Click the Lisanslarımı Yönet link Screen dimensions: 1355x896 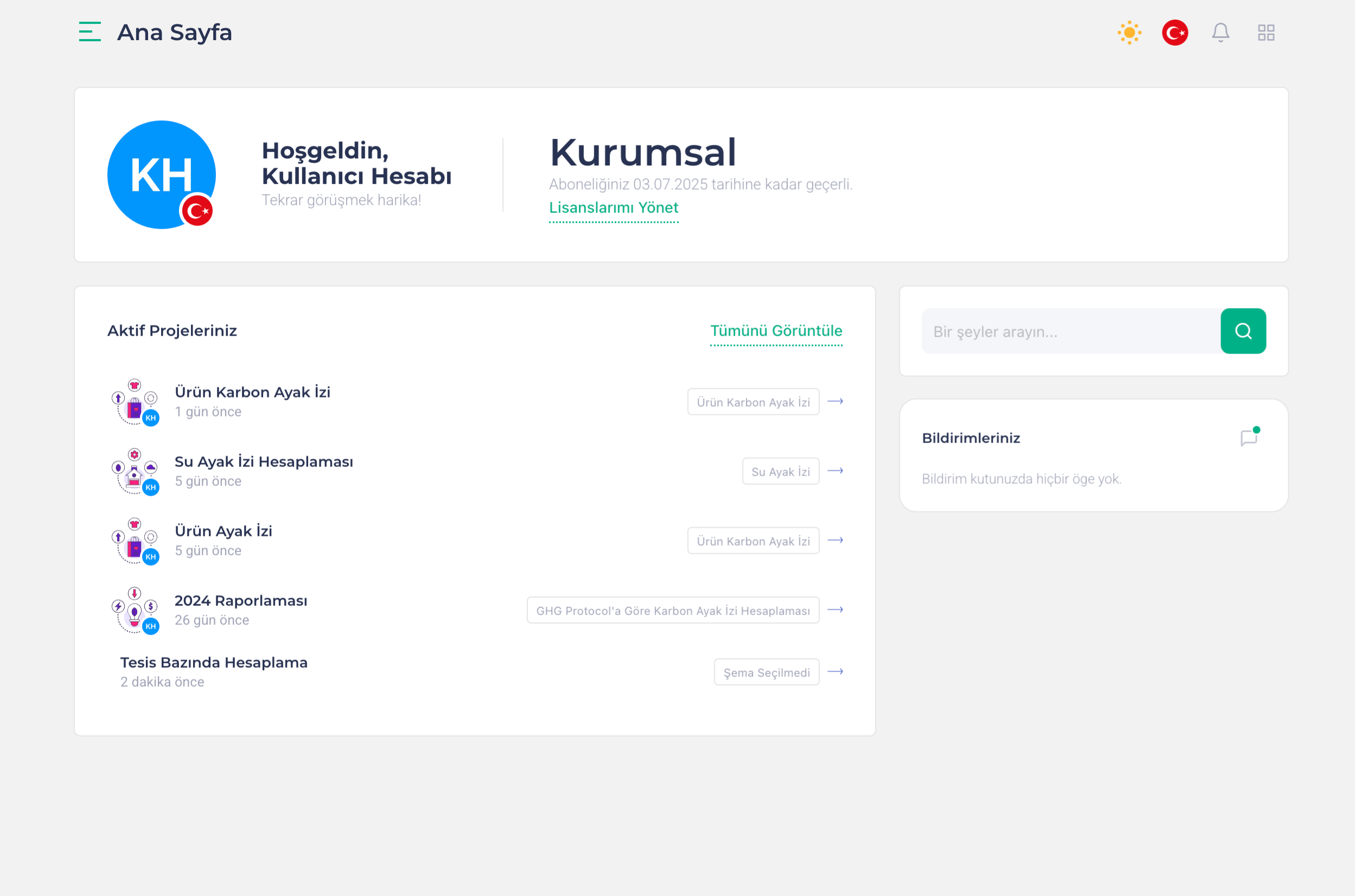pos(613,207)
